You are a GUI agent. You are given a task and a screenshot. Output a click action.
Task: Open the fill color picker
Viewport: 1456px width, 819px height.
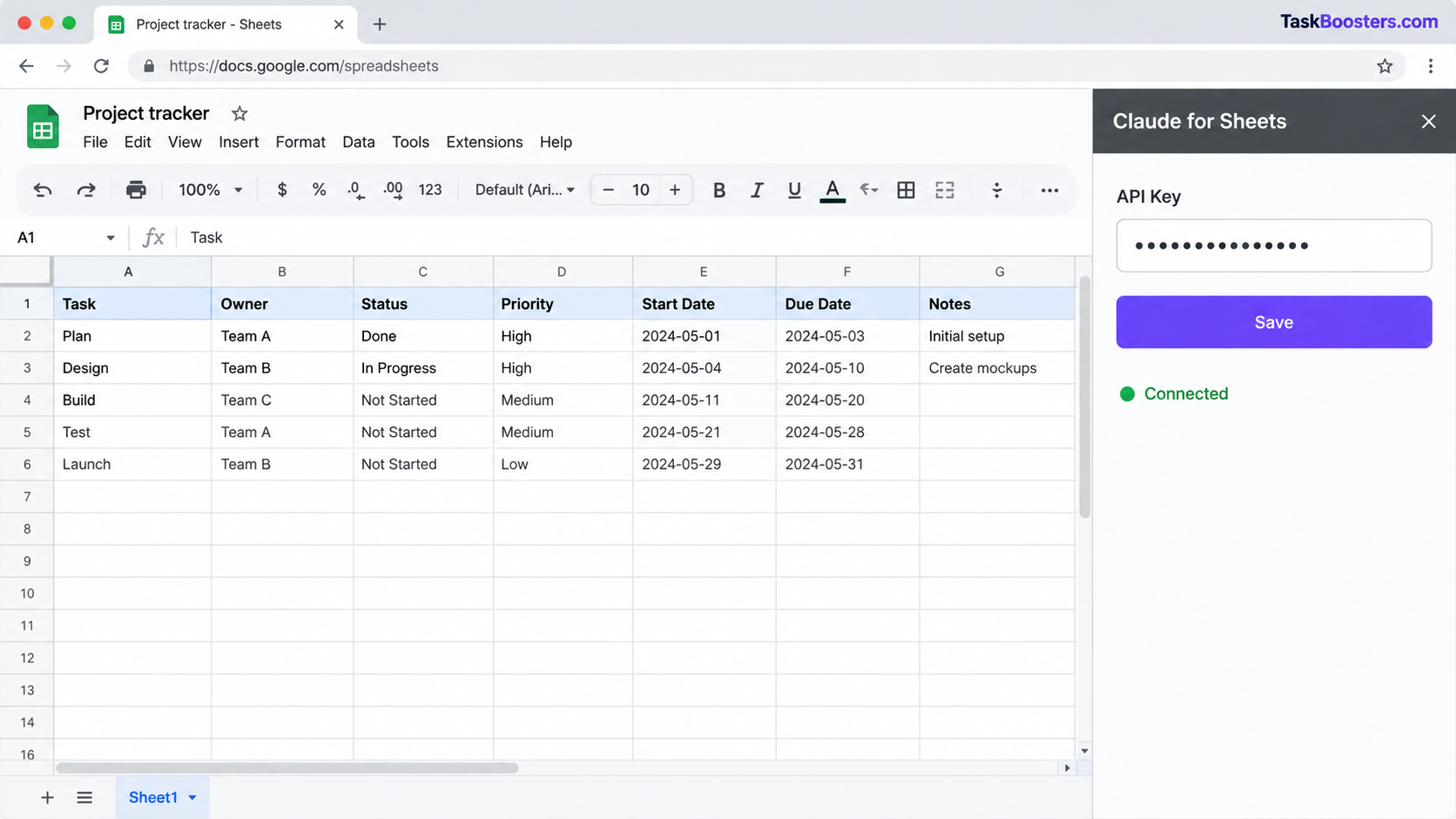coord(868,190)
